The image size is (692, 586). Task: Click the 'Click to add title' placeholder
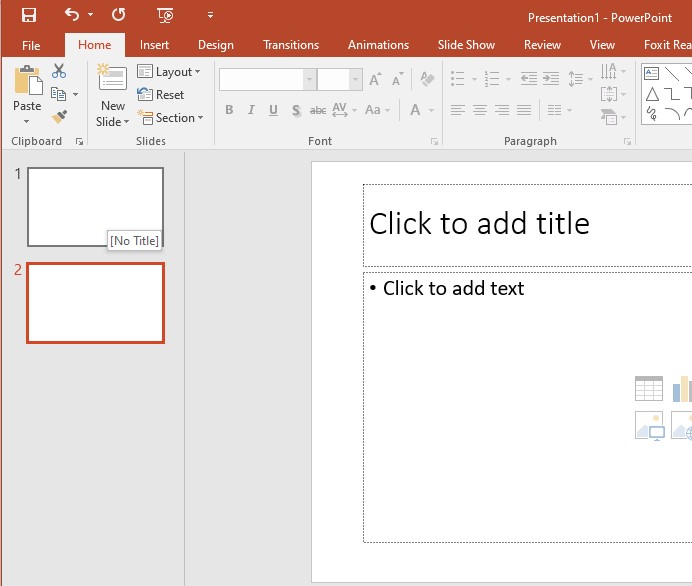click(480, 223)
